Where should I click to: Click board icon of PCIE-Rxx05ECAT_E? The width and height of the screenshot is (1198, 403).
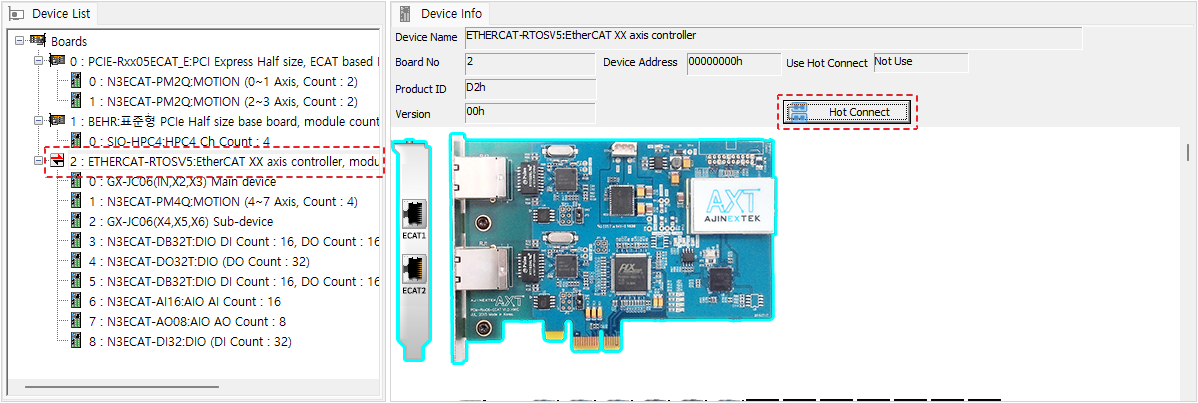(57, 60)
